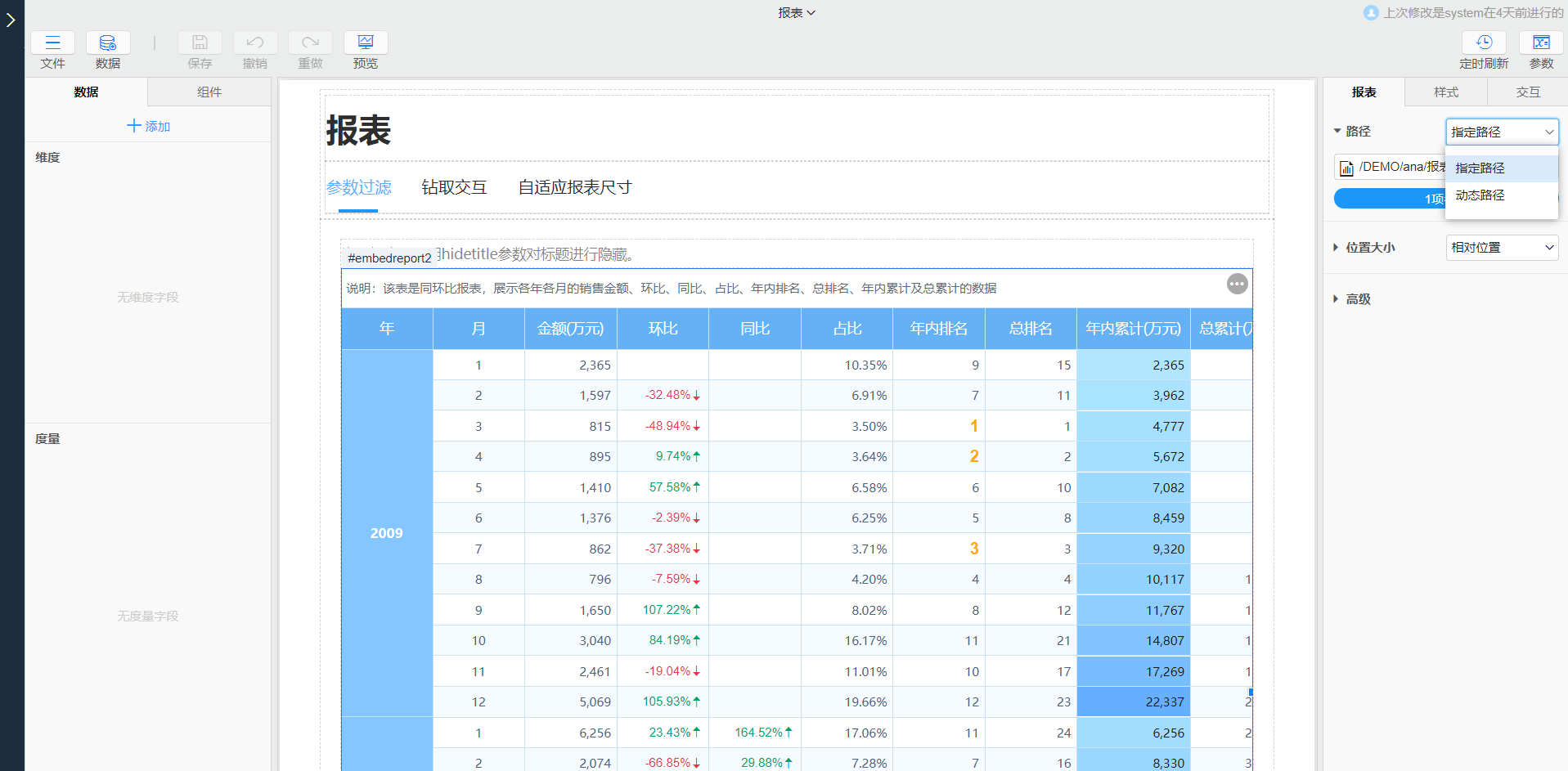Image resolution: width=1568 pixels, height=771 pixels.
Task: Choose 指定路径 option in the list
Action: point(1480,168)
